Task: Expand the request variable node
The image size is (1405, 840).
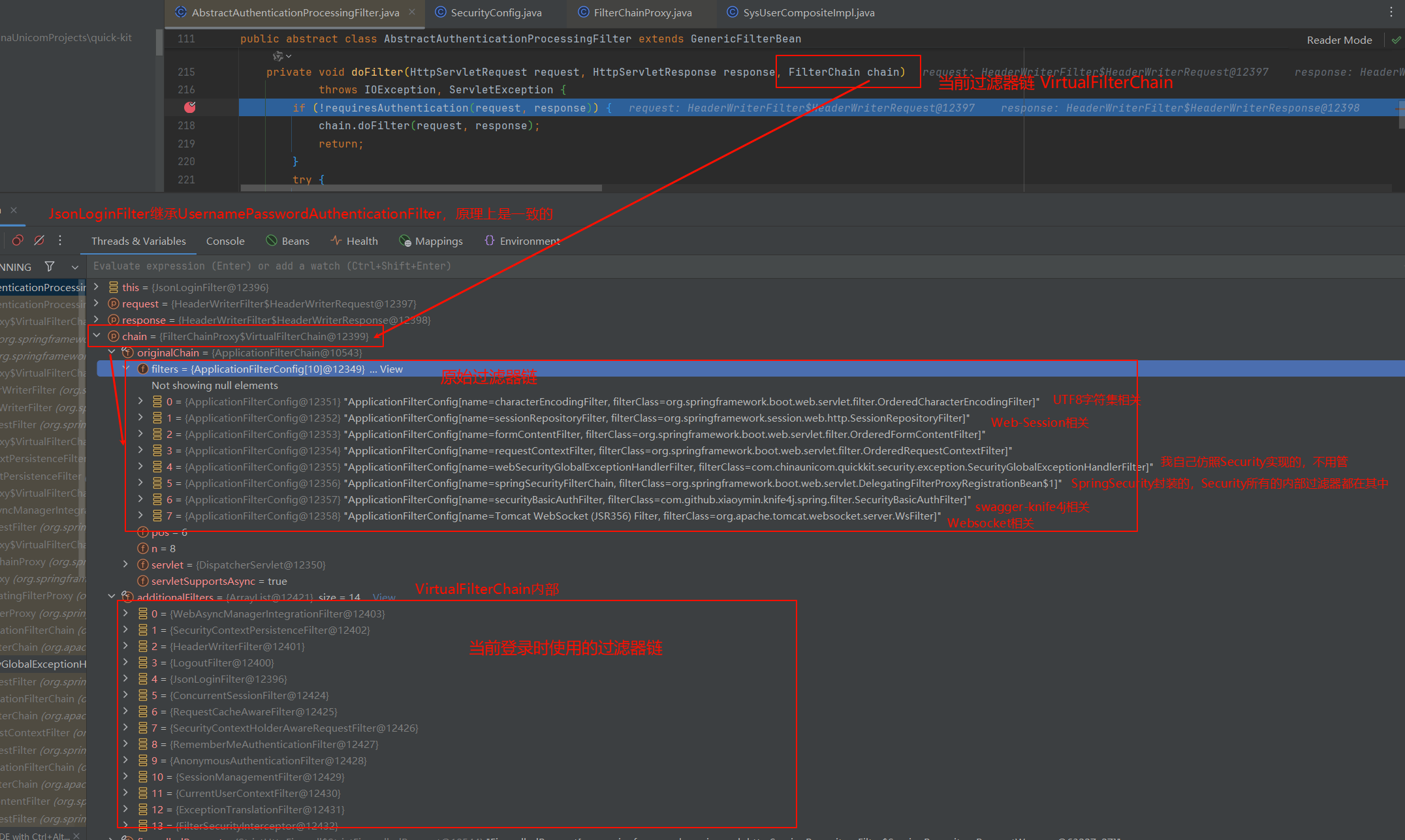Action: 97,303
